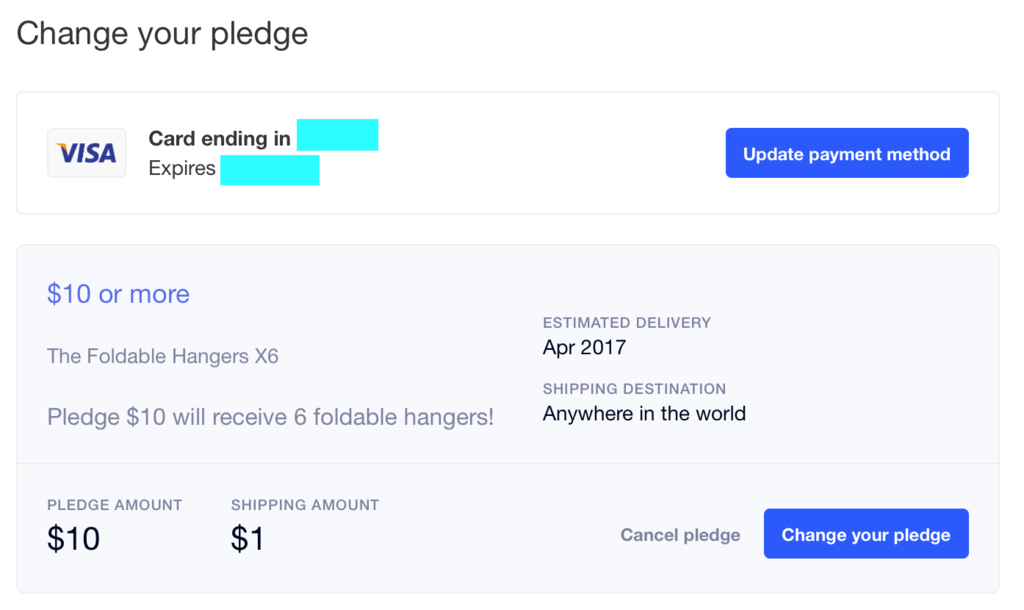
Task: Click the Shipping Amount label
Action: coord(305,505)
